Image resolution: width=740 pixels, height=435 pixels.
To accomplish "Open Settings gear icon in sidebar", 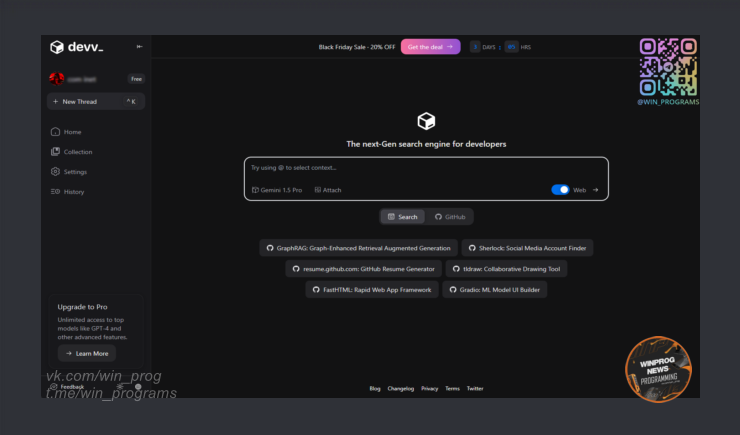I will tap(55, 171).
